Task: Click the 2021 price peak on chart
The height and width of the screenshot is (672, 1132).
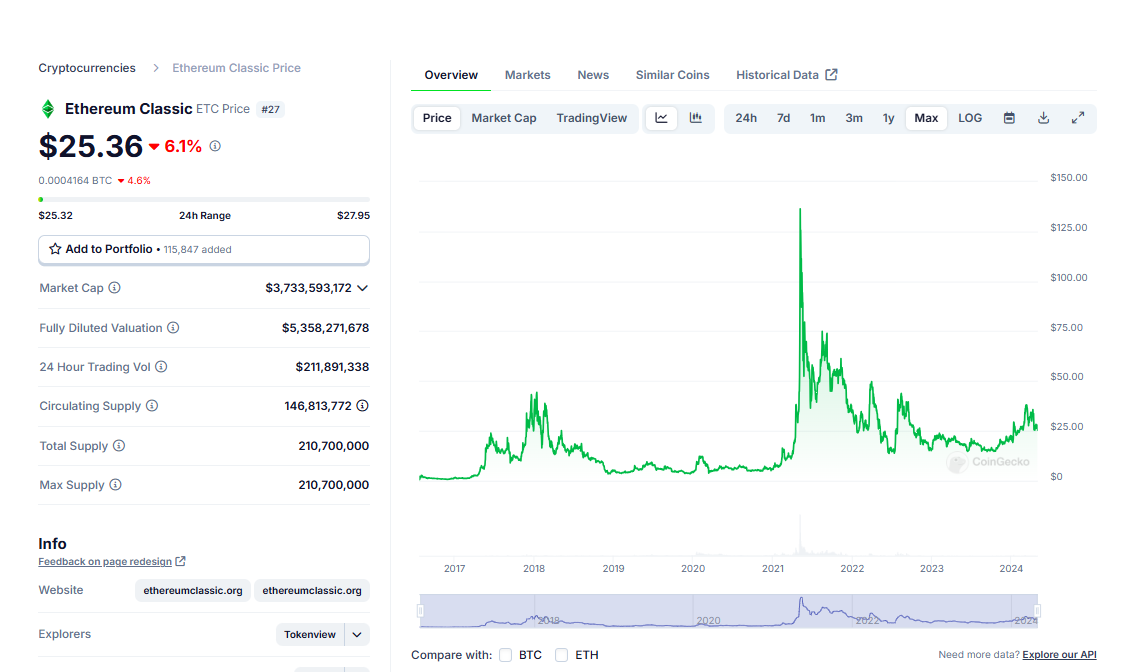Action: [800, 209]
